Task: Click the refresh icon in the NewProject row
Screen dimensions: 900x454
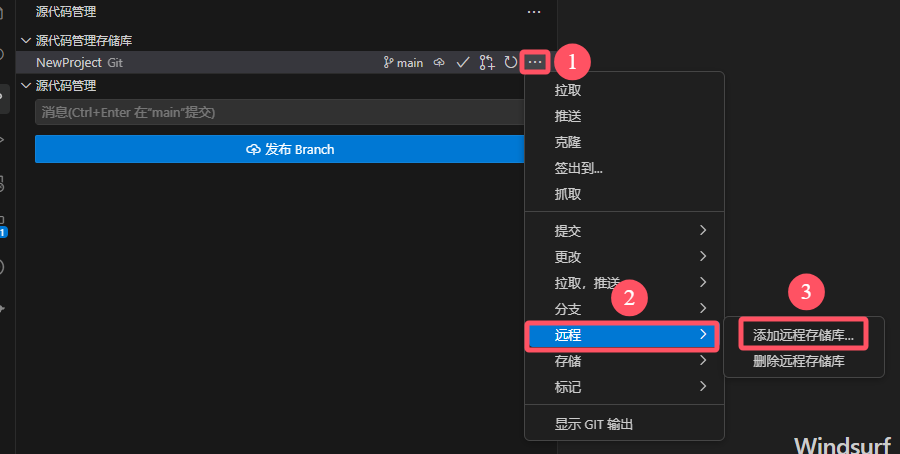Action: coord(510,62)
